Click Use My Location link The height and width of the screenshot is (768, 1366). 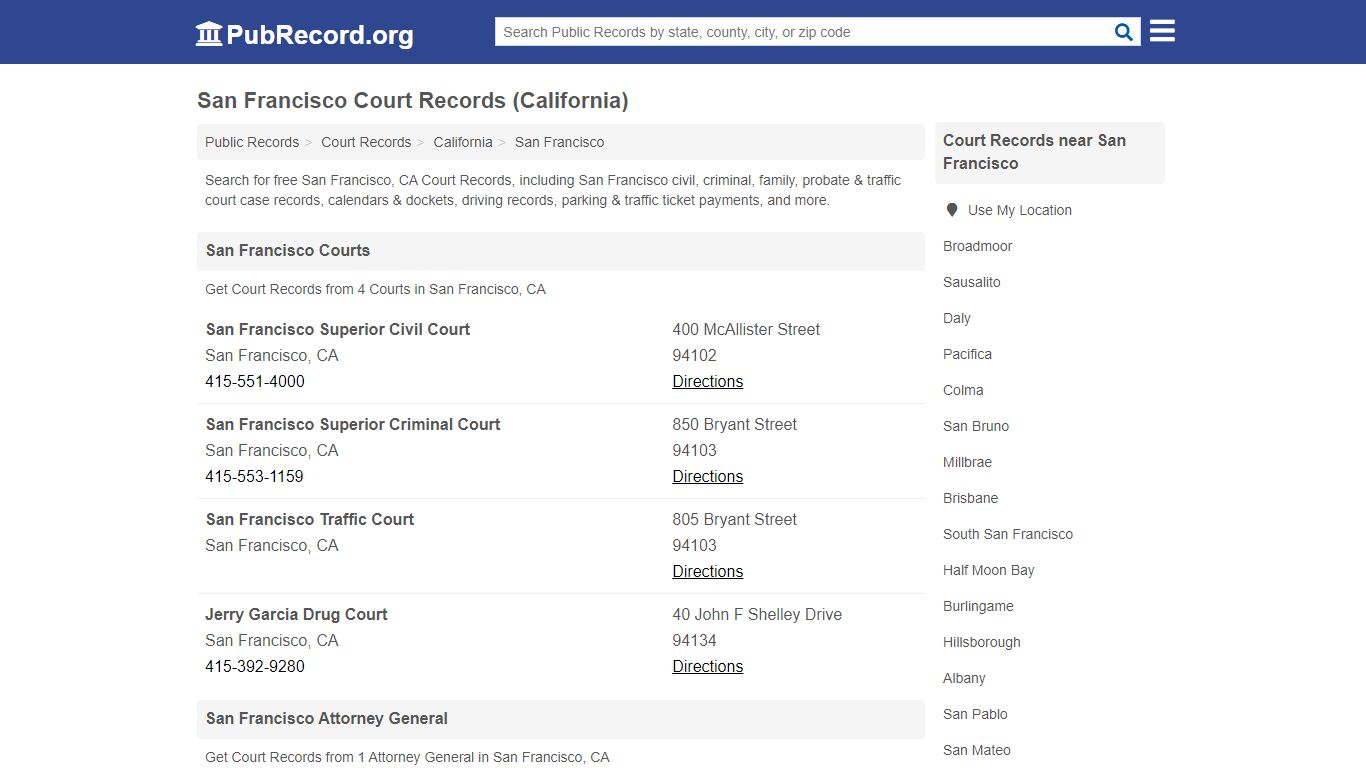click(x=1019, y=210)
